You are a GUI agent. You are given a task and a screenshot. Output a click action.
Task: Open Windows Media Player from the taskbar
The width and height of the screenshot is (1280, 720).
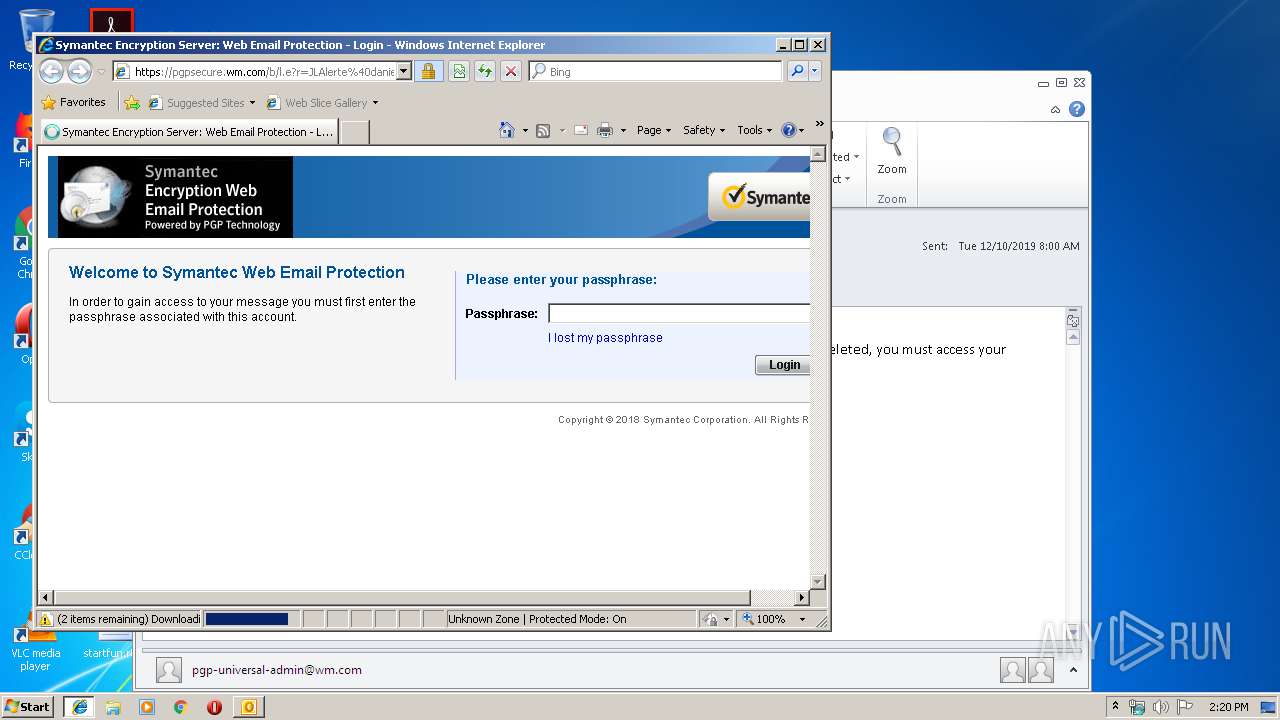point(147,707)
